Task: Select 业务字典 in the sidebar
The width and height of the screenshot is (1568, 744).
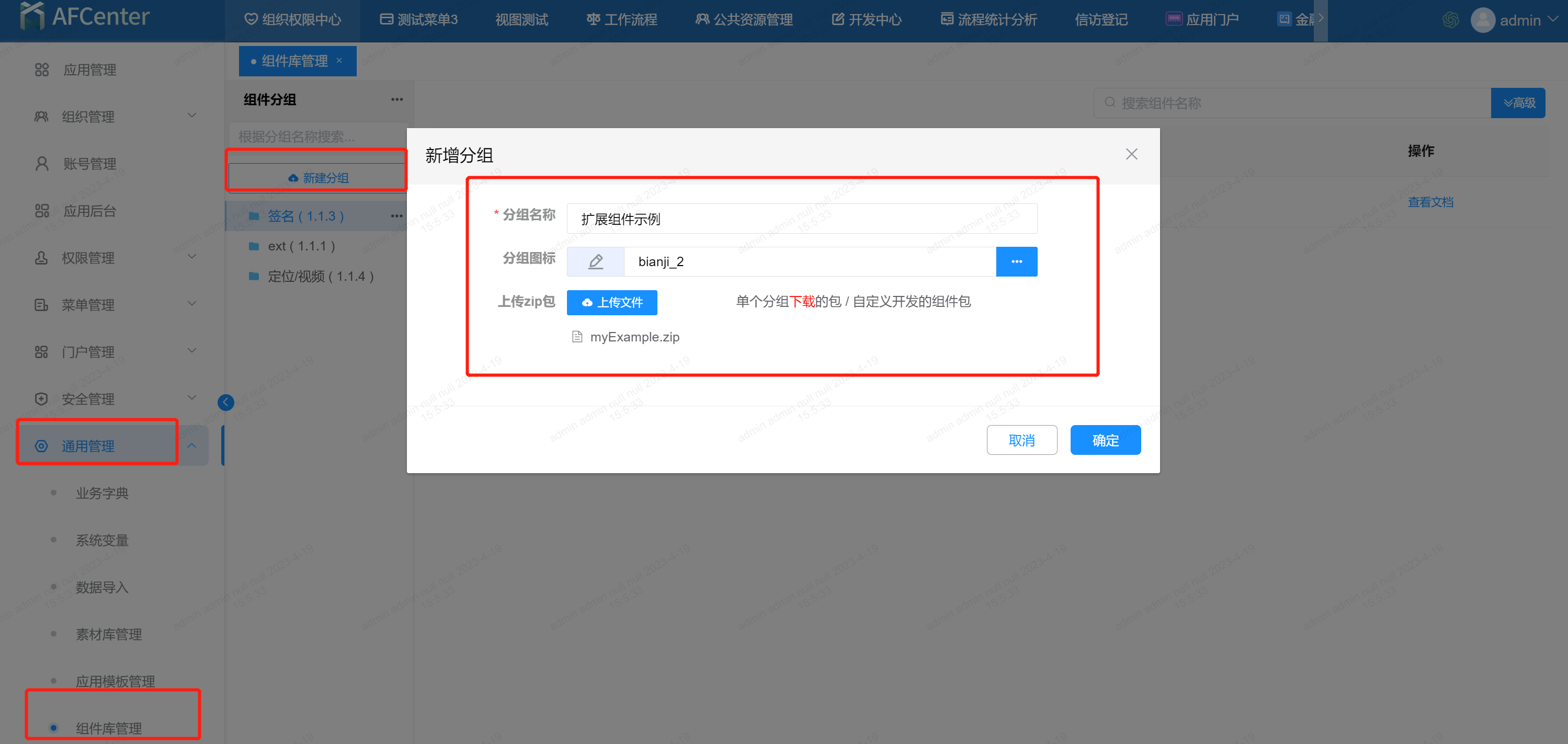Action: click(103, 494)
